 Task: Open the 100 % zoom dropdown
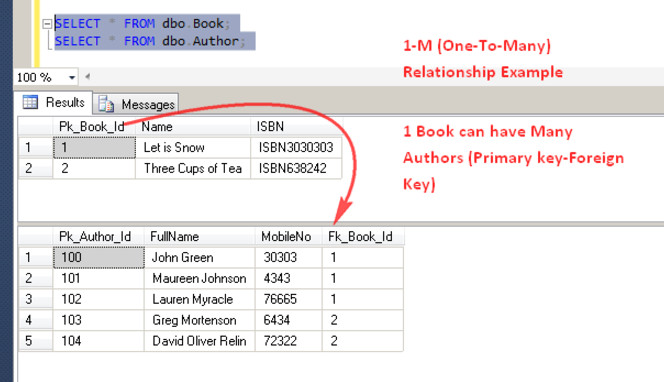(x=72, y=77)
